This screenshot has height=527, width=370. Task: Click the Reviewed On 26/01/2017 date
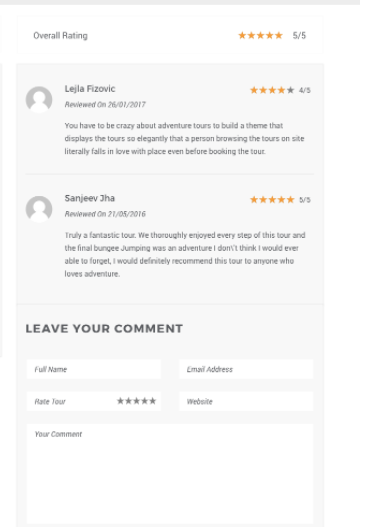pyautogui.click(x=105, y=105)
